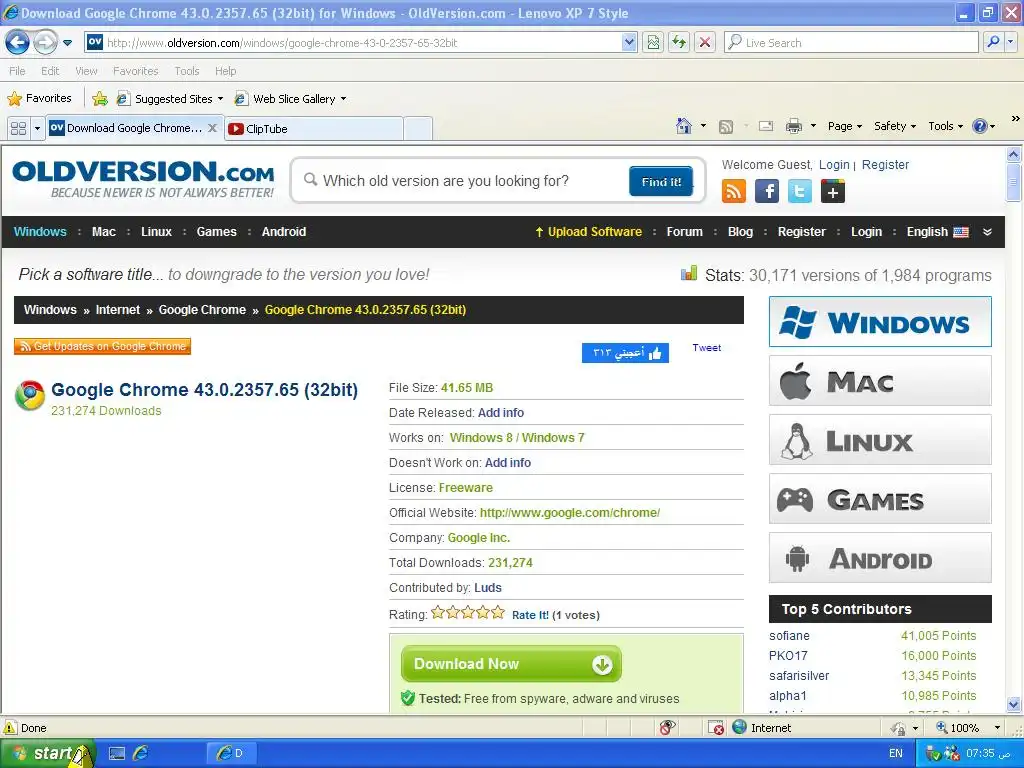Click the Facebook social icon
The width and height of the screenshot is (1024, 768).
[x=767, y=191]
